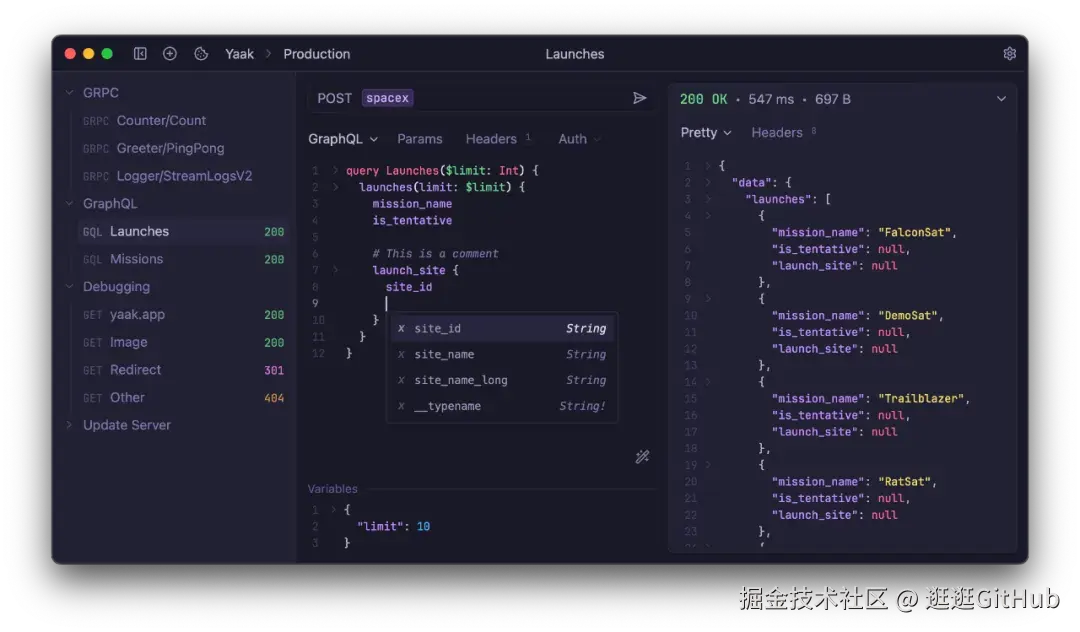Open the Auth tab
Image resolution: width=1080 pixels, height=632 pixels.
tap(570, 138)
